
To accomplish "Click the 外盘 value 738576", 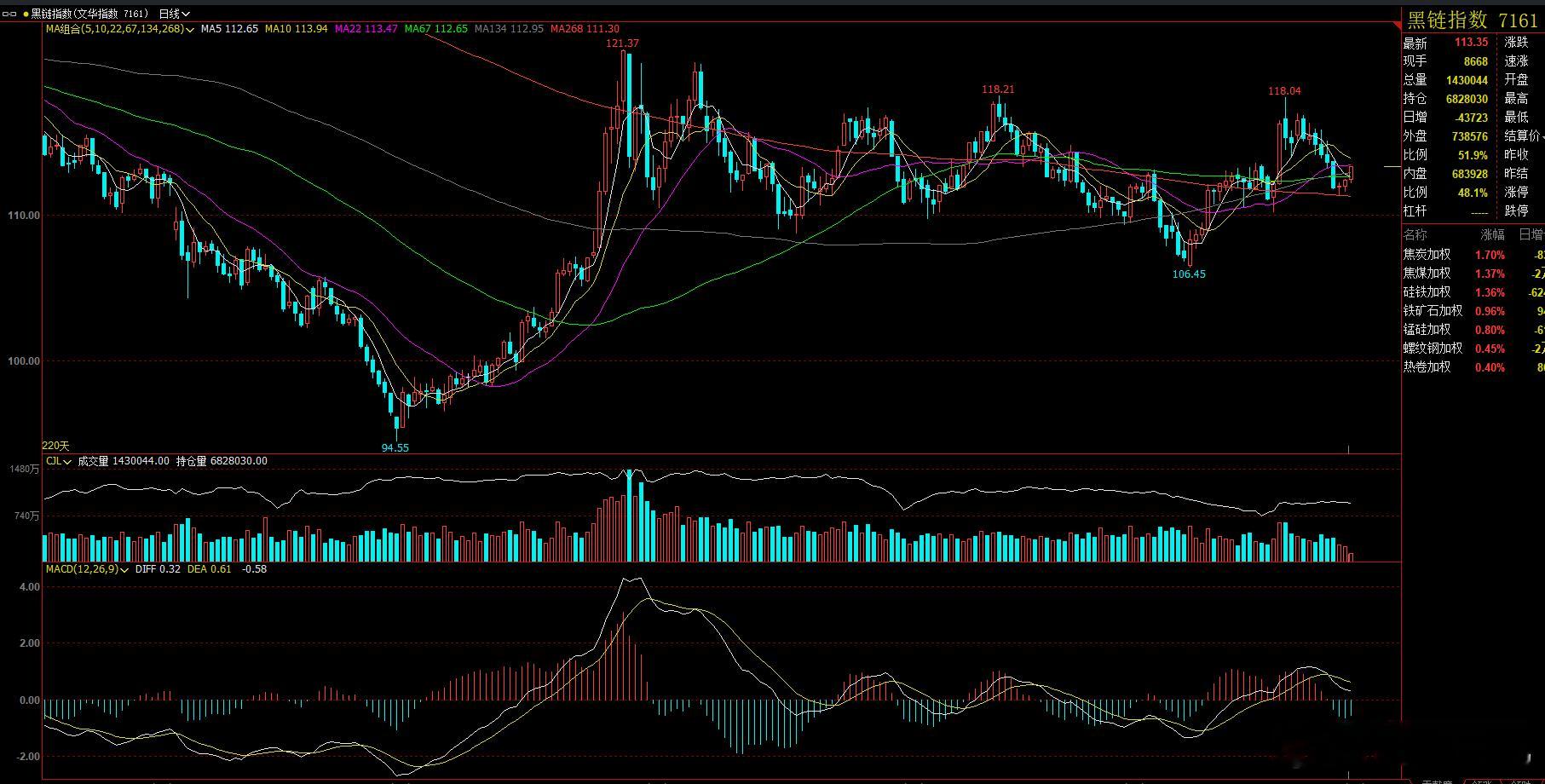I will pos(1470,136).
